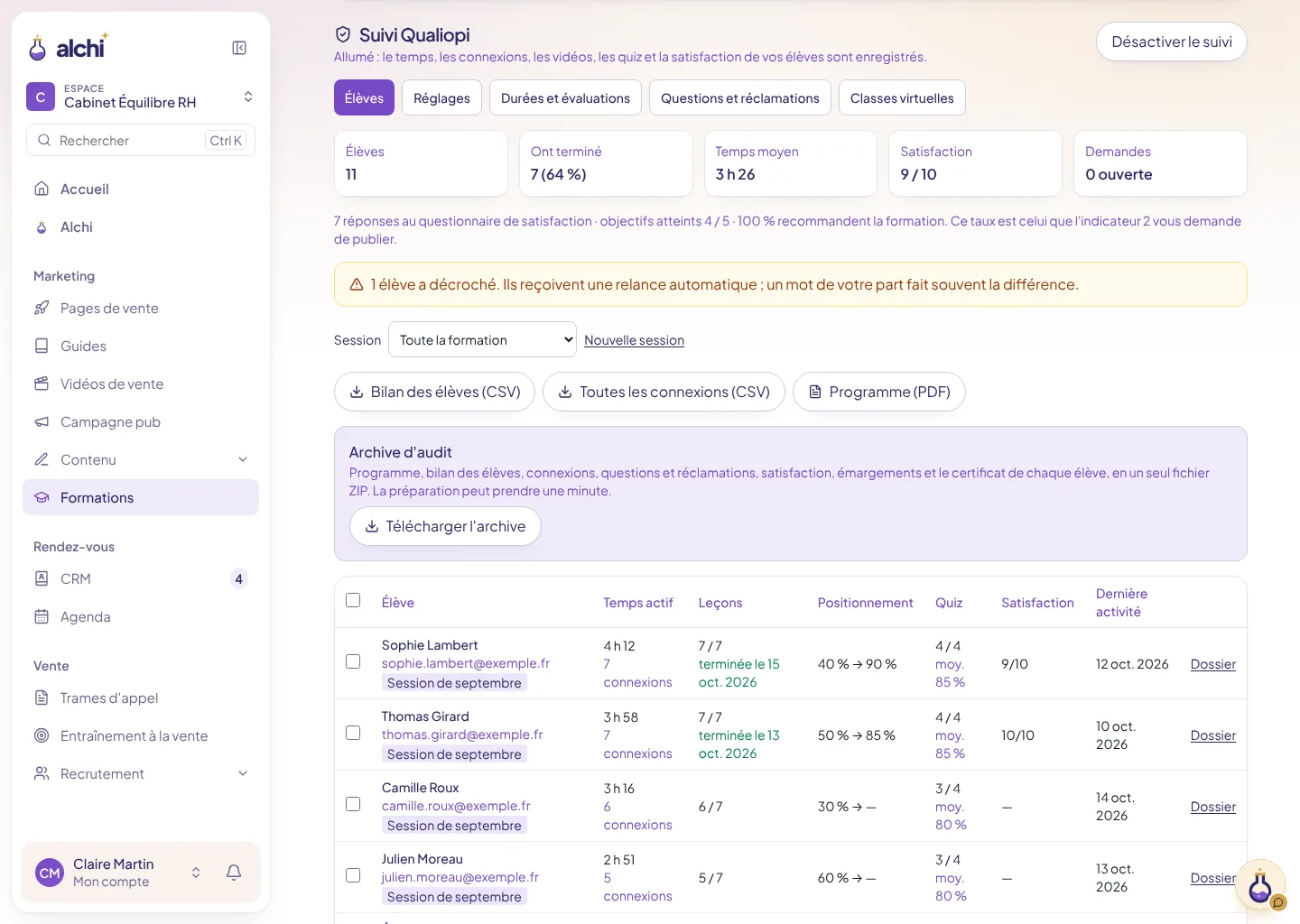Select Julien Moreau's row checkbox
The width and height of the screenshot is (1300, 924).
pyautogui.click(x=353, y=875)
